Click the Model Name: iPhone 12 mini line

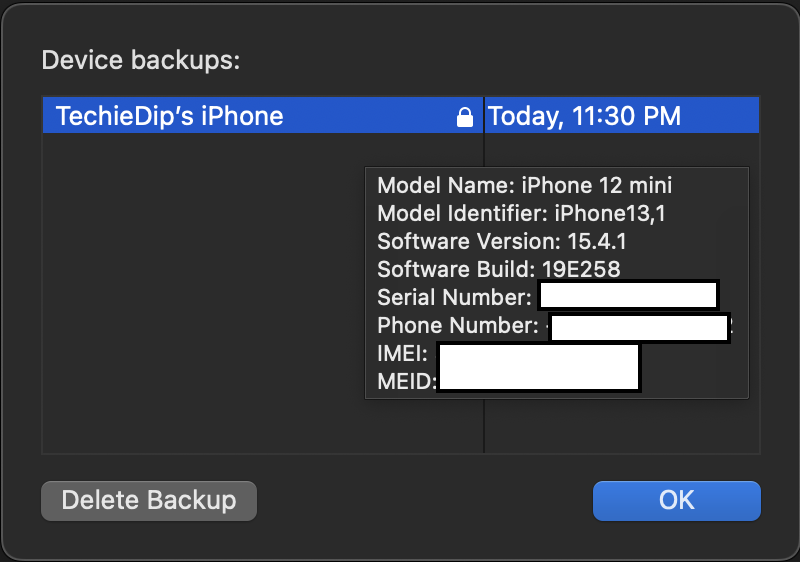[524, 185]
